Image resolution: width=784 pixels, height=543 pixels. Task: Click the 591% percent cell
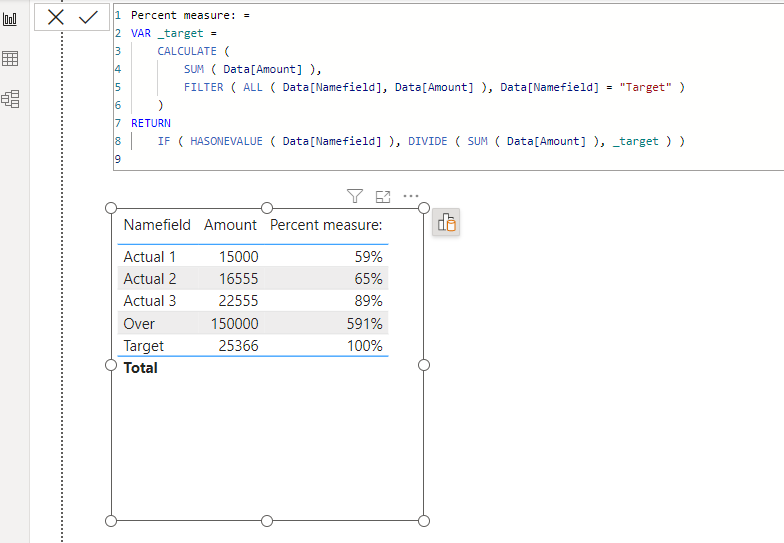click(364, 324)
